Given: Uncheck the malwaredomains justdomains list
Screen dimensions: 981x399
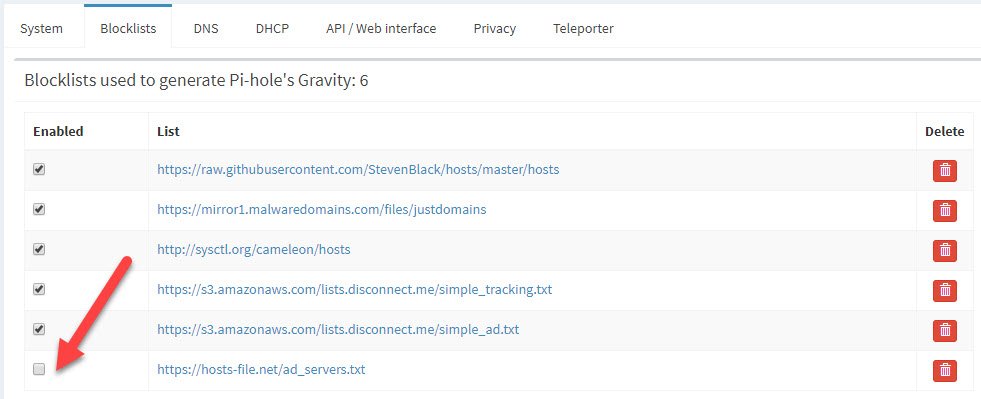Looking at the screenshot, I should [39, 210].
